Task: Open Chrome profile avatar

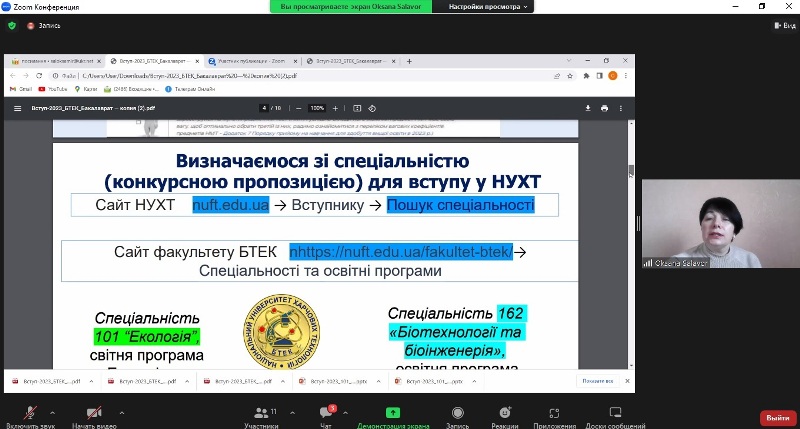Action: [613, 75]
